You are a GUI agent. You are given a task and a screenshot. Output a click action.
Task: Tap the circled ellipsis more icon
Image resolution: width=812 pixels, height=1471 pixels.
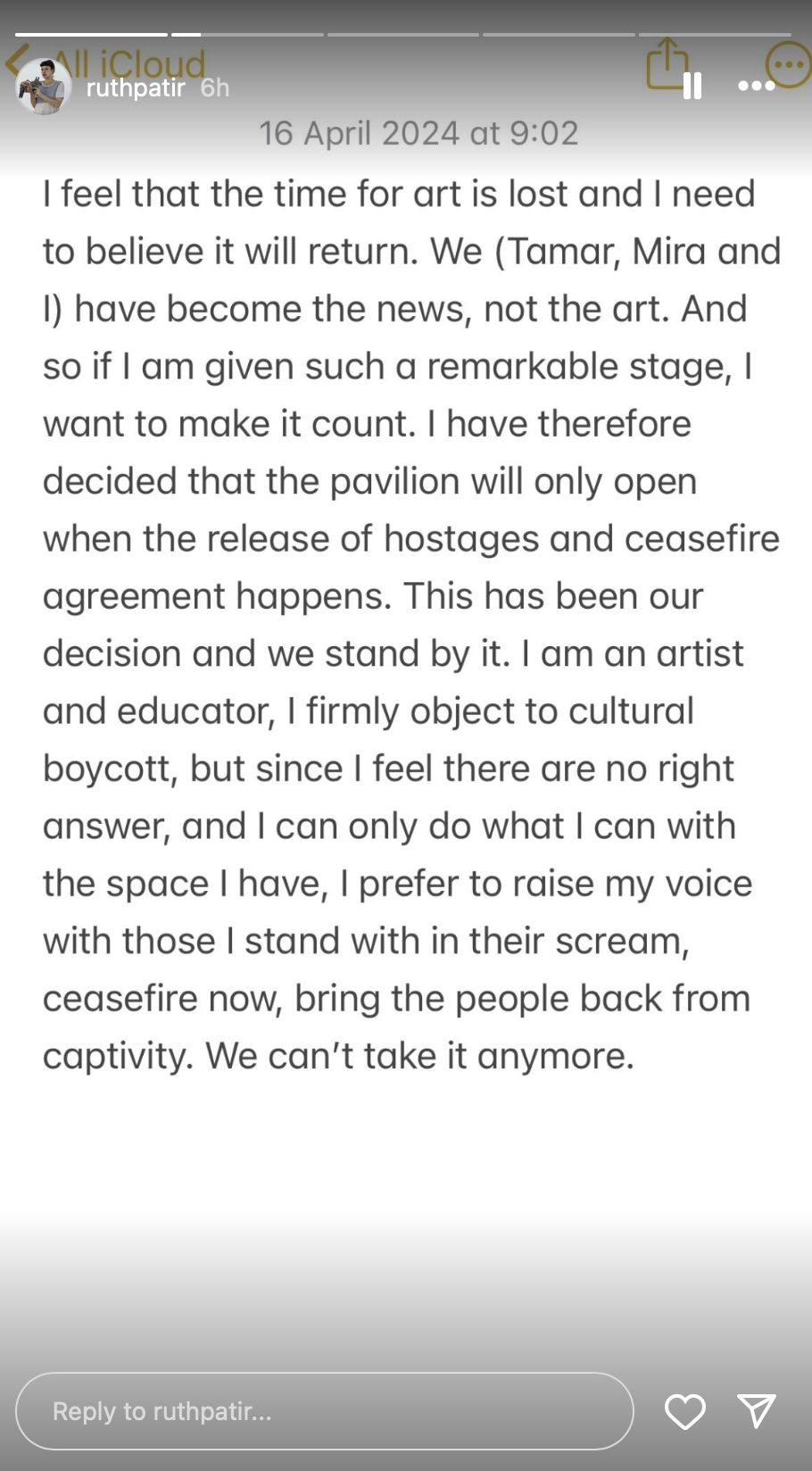pos(789,64)
